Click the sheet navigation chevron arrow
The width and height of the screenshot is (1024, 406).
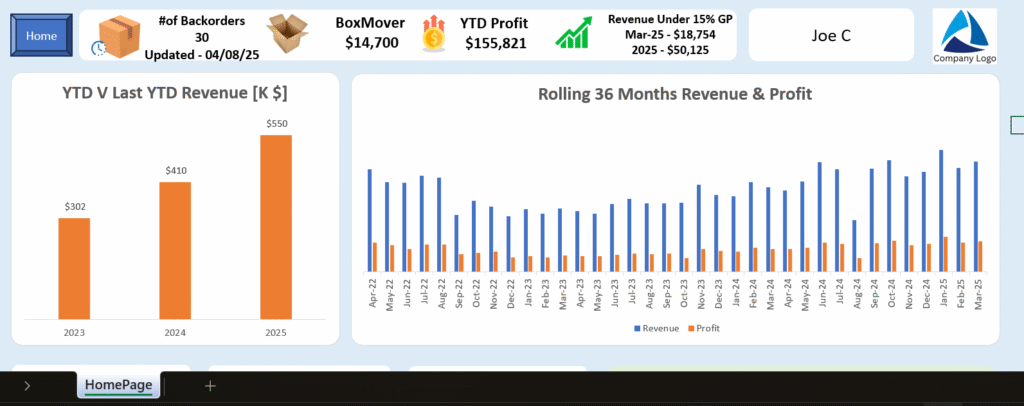[27, 386]
